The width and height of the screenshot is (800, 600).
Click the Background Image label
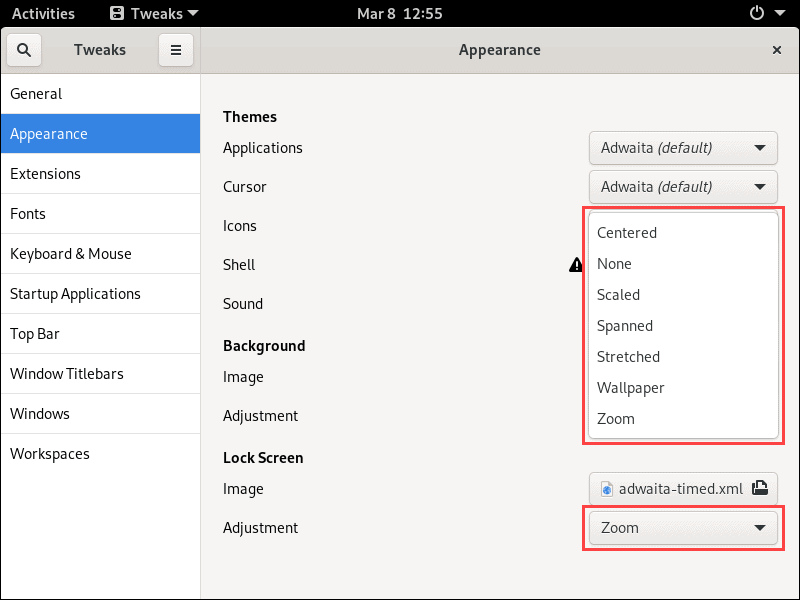pyautogui.click(x=243, y=377)
